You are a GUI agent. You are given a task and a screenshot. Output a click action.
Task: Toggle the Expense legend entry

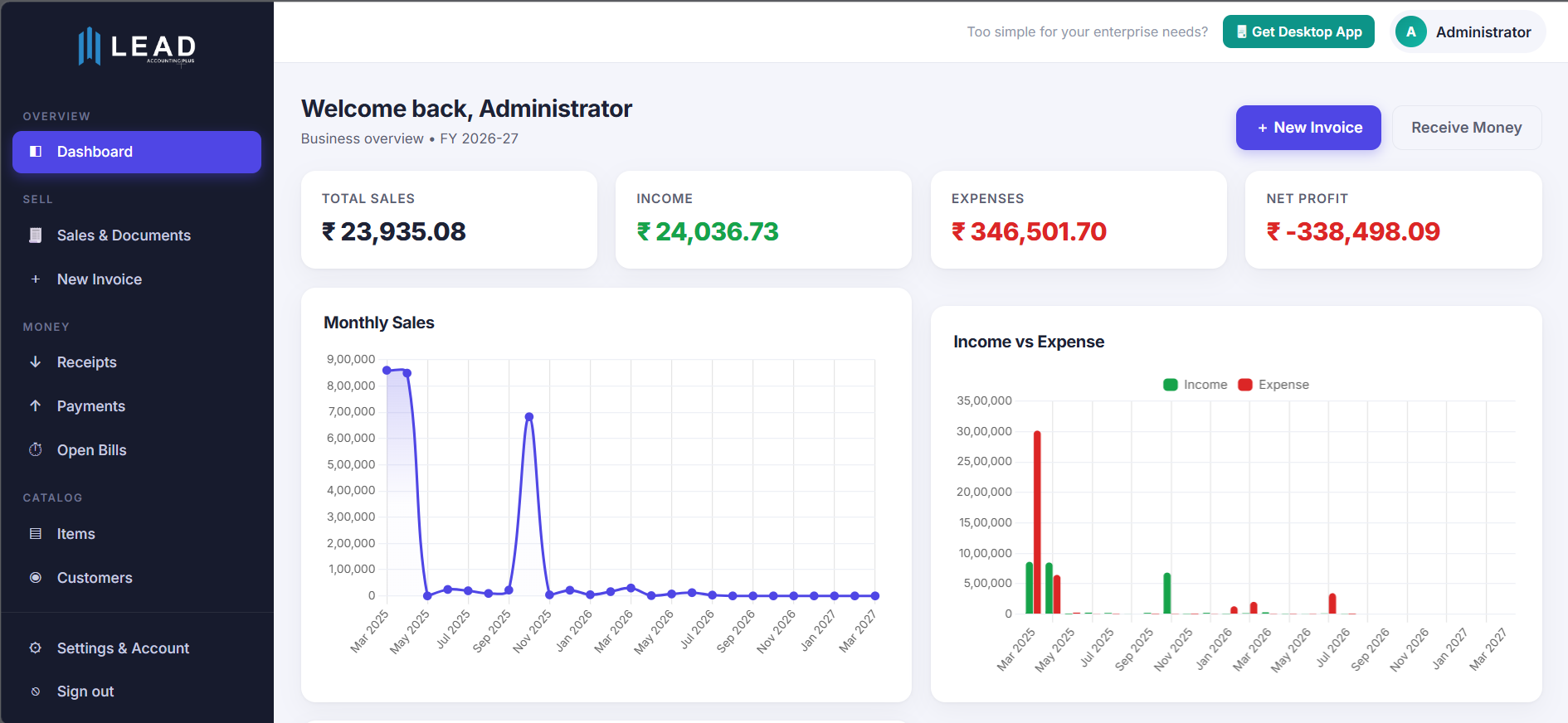(1273, 385)
